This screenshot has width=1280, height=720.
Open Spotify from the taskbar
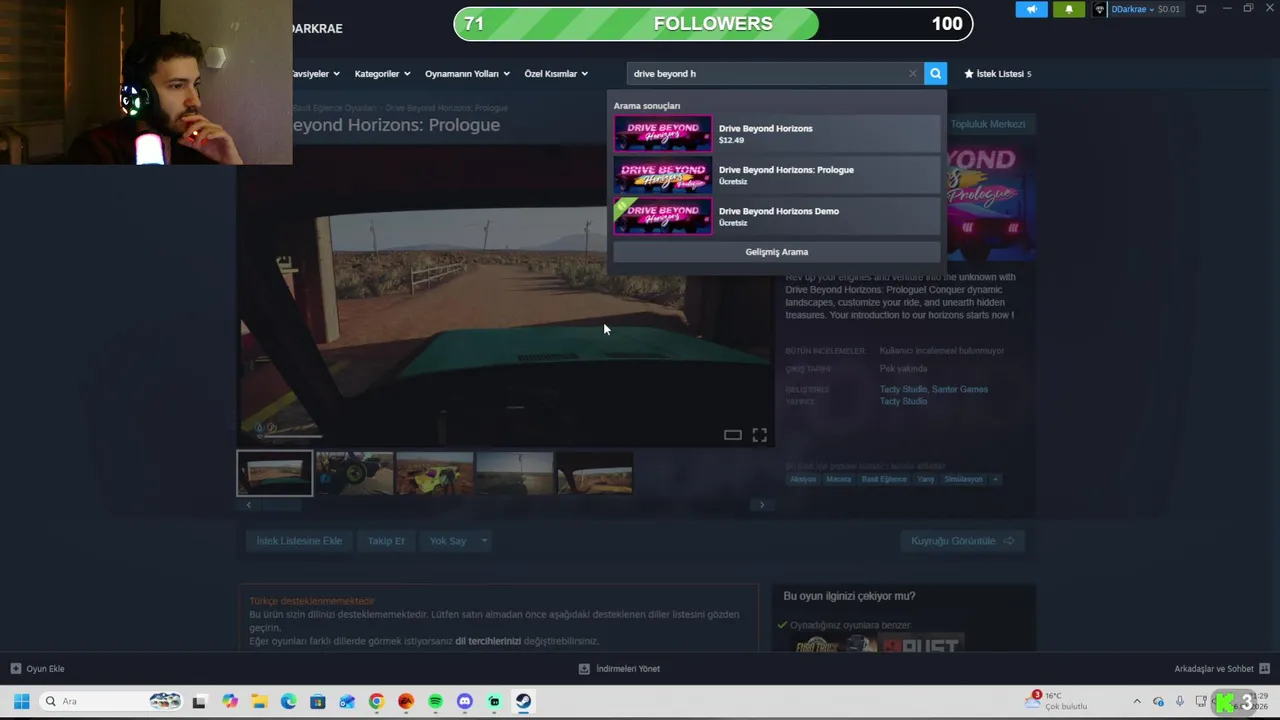coord(435,701)
